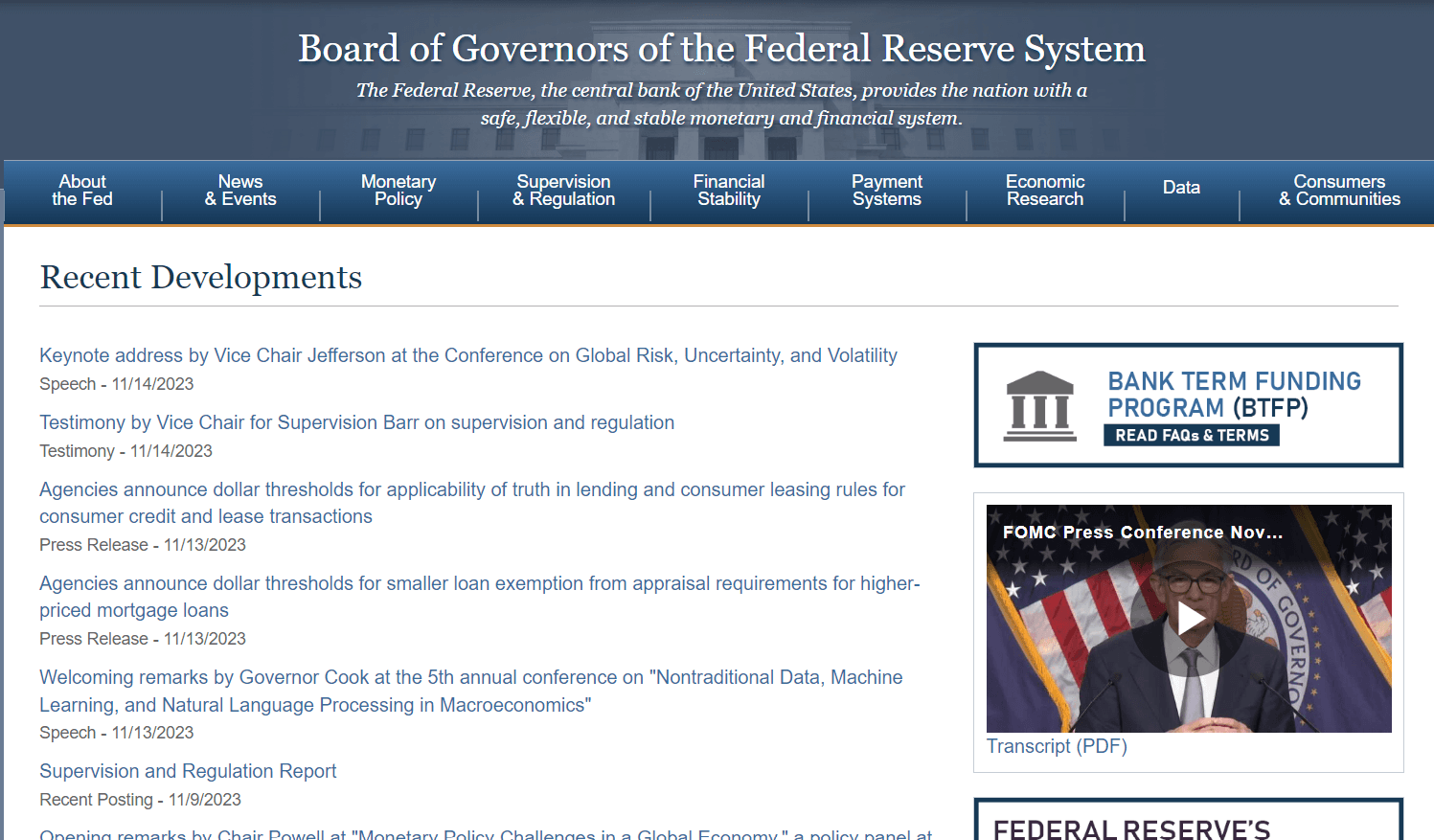The image size is (1434, 840).
Task: Open the News & Events menu
Action: tap(240, 191)
